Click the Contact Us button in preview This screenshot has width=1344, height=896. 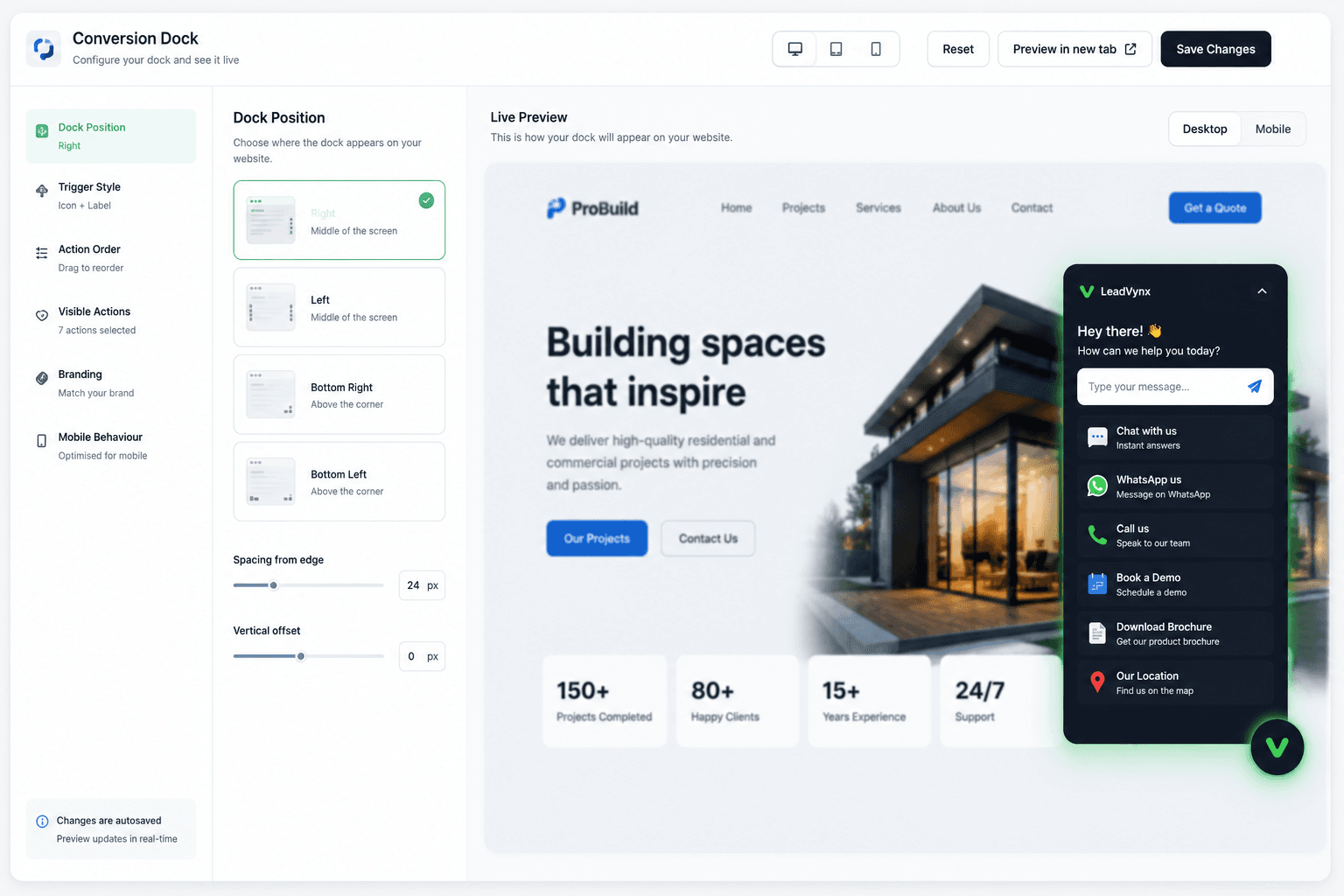[708, 538]
